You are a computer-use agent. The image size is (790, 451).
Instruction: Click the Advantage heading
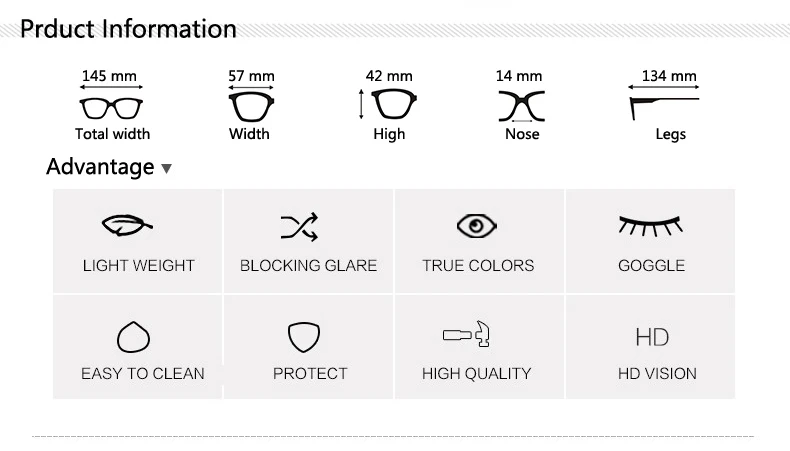[100, 167]
